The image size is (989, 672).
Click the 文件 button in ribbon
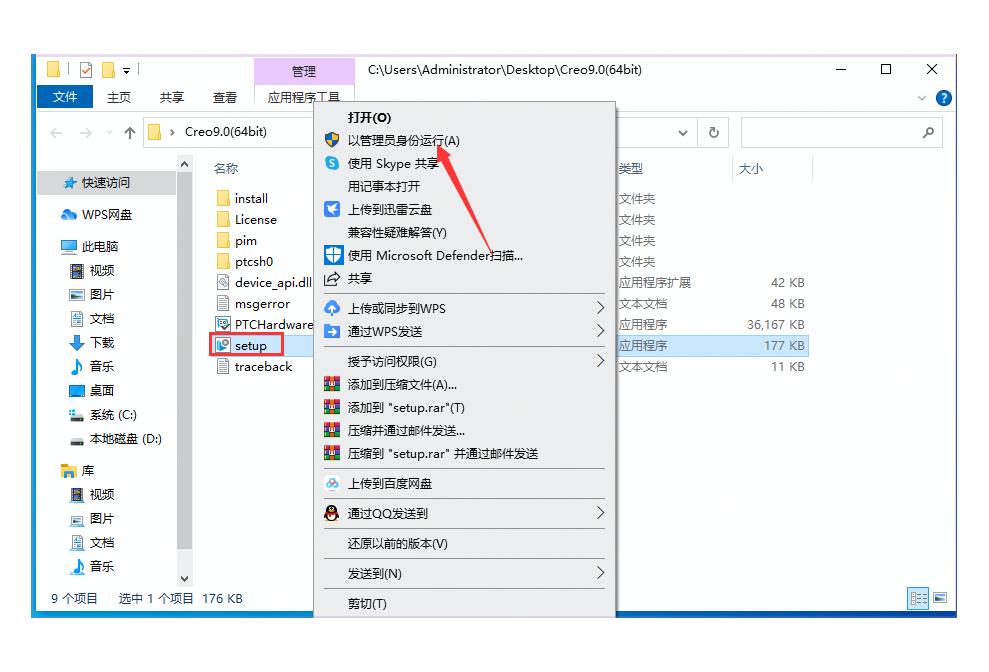point(65,97)
